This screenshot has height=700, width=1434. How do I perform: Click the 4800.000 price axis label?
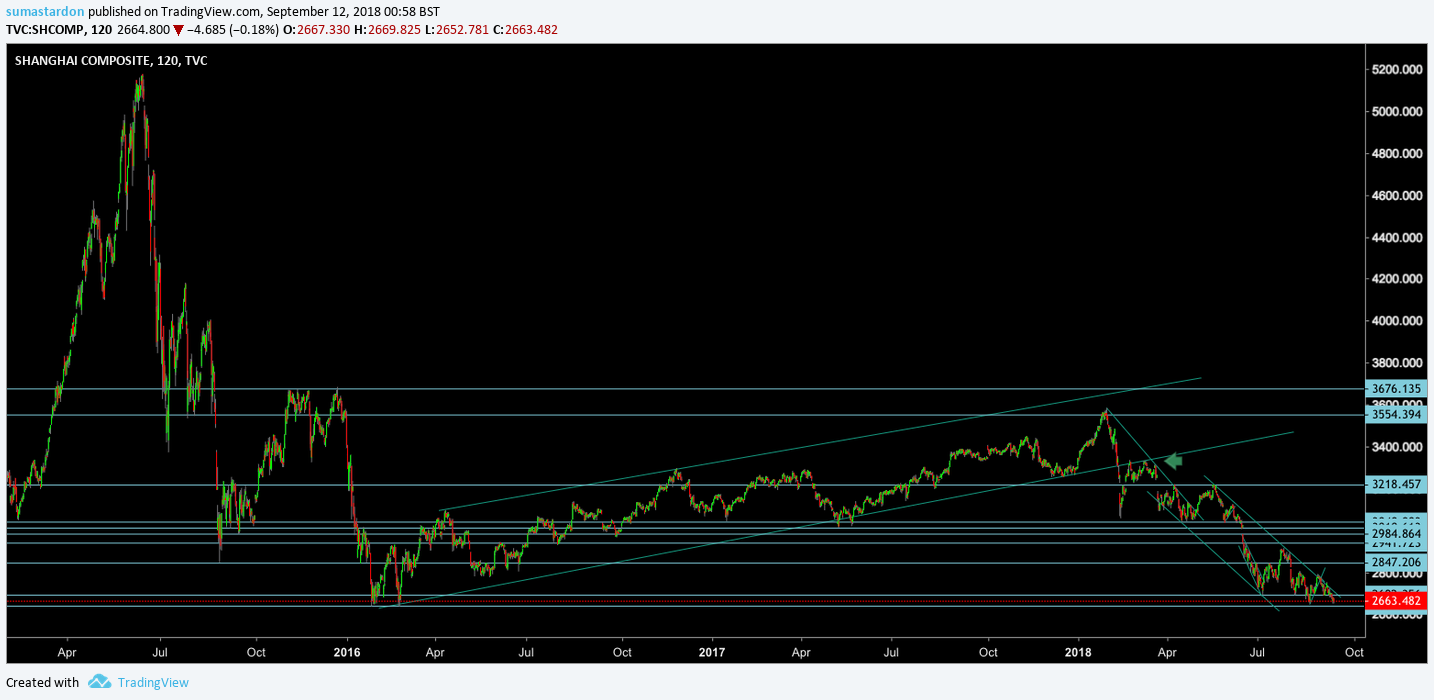tap(1398, 153)
